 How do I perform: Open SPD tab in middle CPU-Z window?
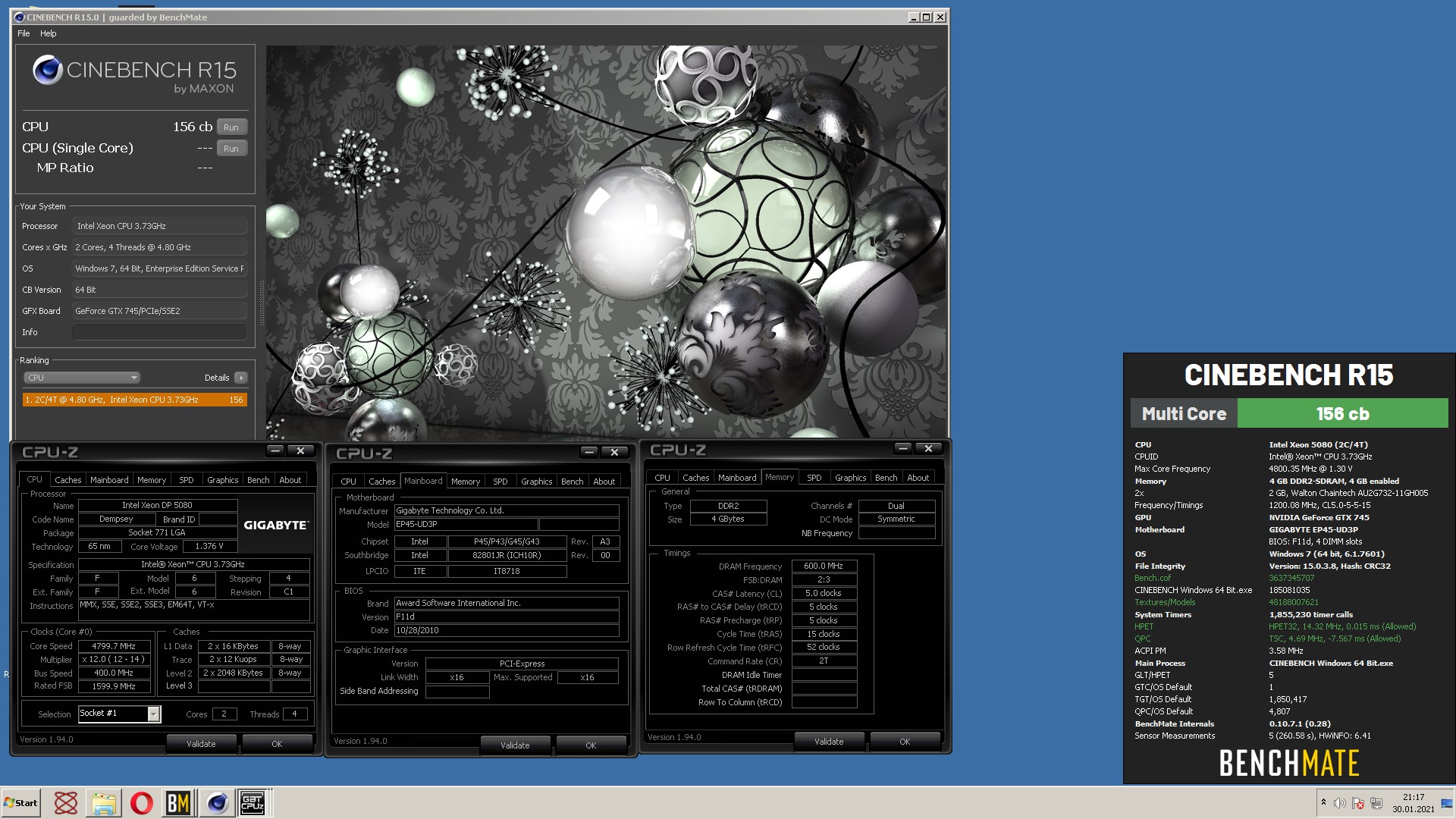(x=500, y=482)
